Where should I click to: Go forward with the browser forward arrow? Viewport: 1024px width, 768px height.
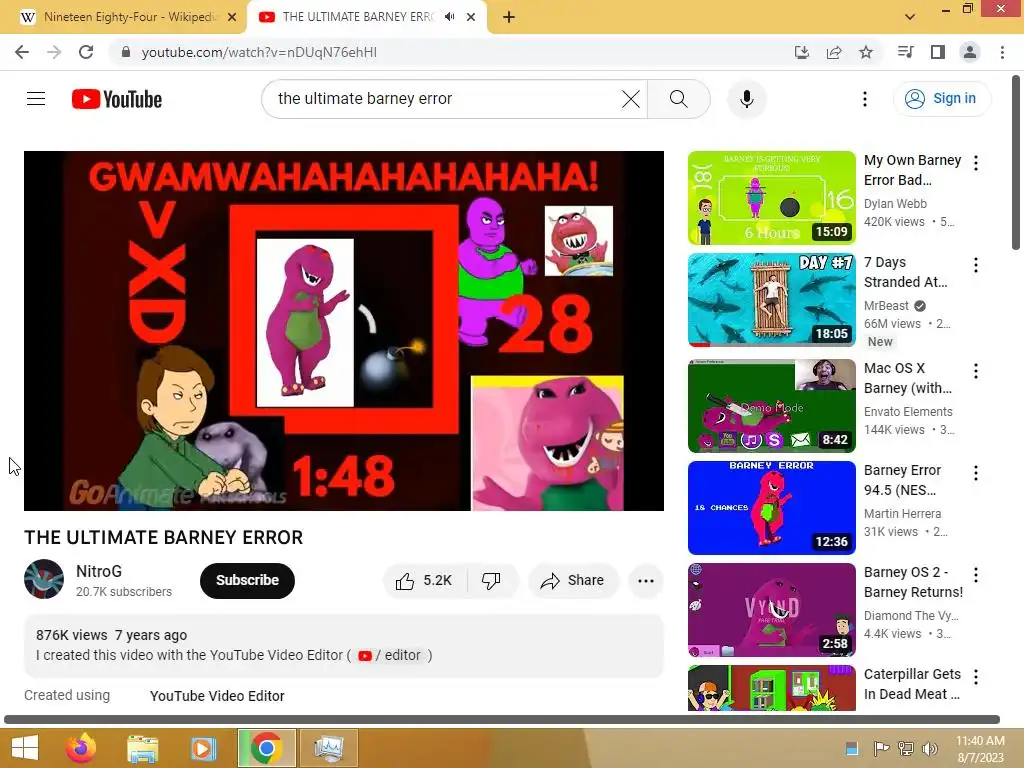(54, 52)
